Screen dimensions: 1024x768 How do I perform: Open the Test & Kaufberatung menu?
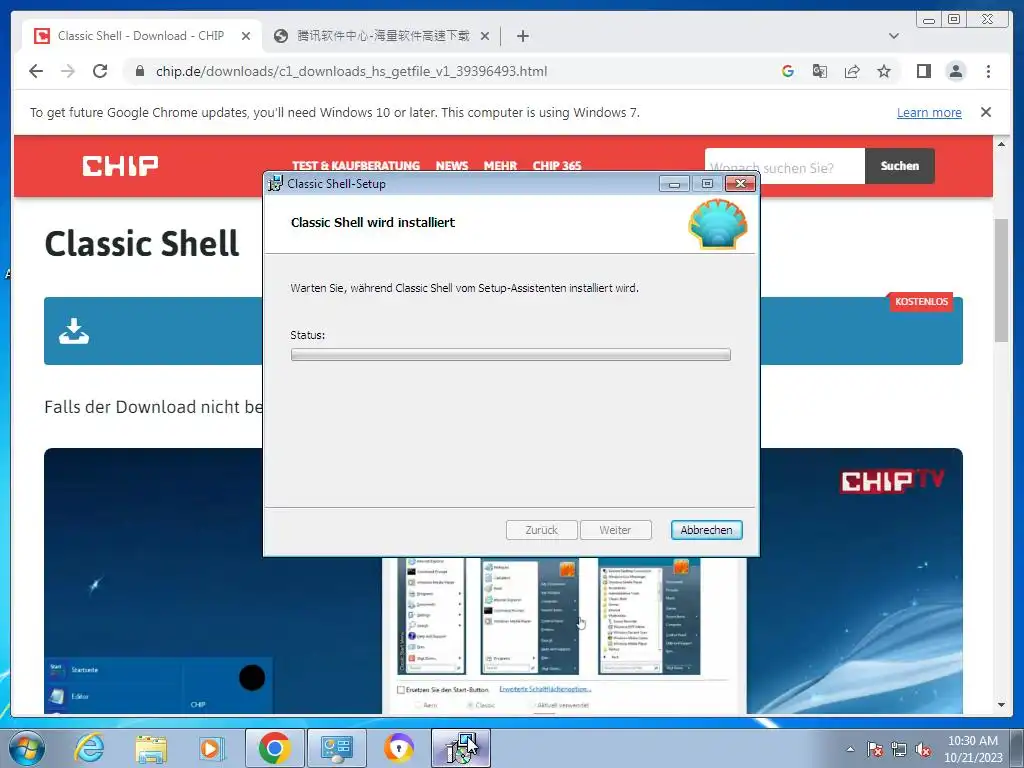coord(356,166)
